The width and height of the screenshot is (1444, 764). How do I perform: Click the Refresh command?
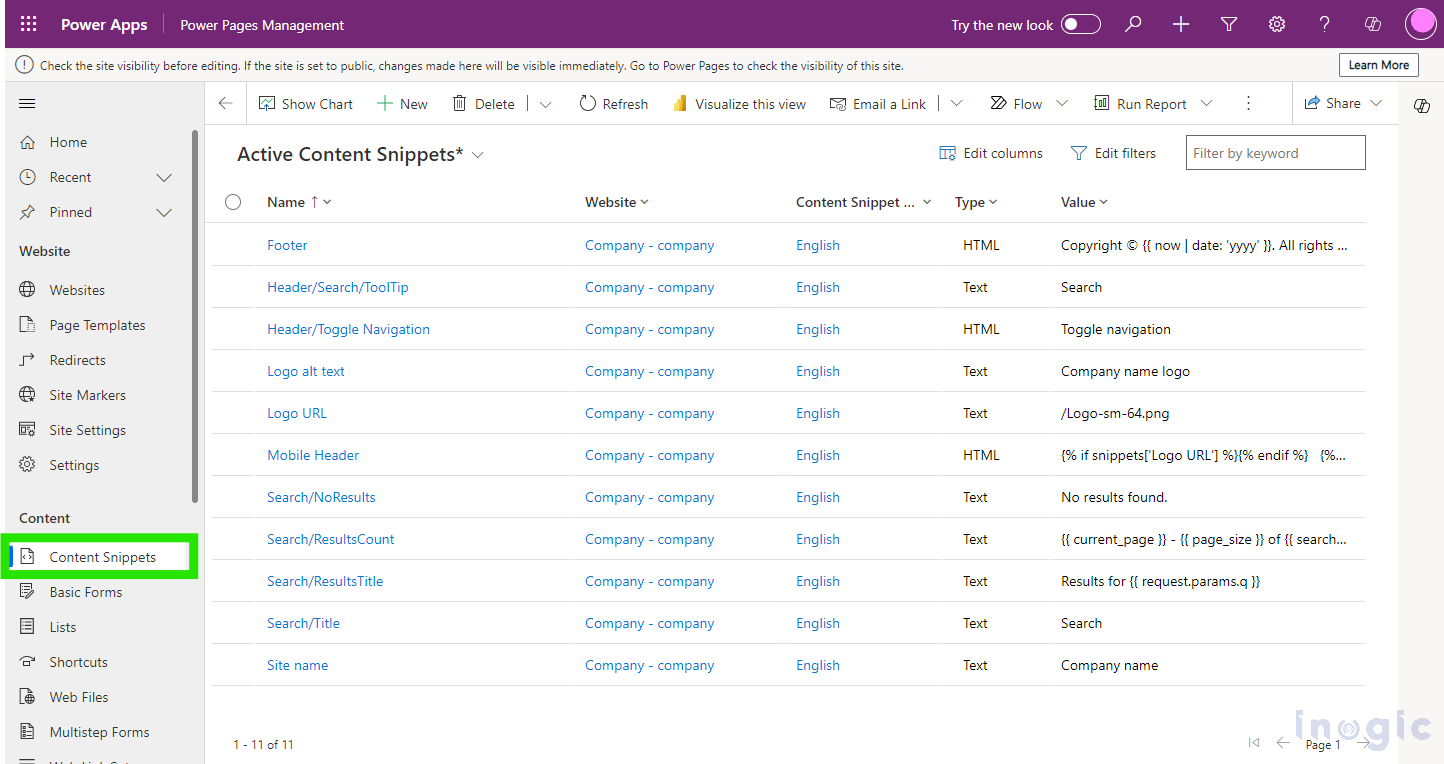614,104
